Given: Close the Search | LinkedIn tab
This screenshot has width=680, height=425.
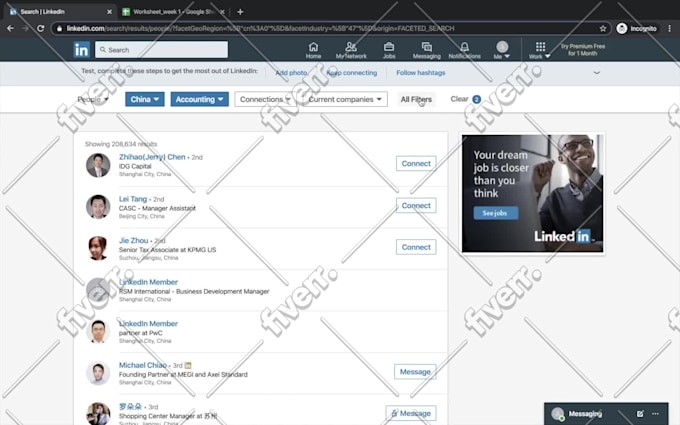Looking at the screenshot, I should tap(109, 12).
